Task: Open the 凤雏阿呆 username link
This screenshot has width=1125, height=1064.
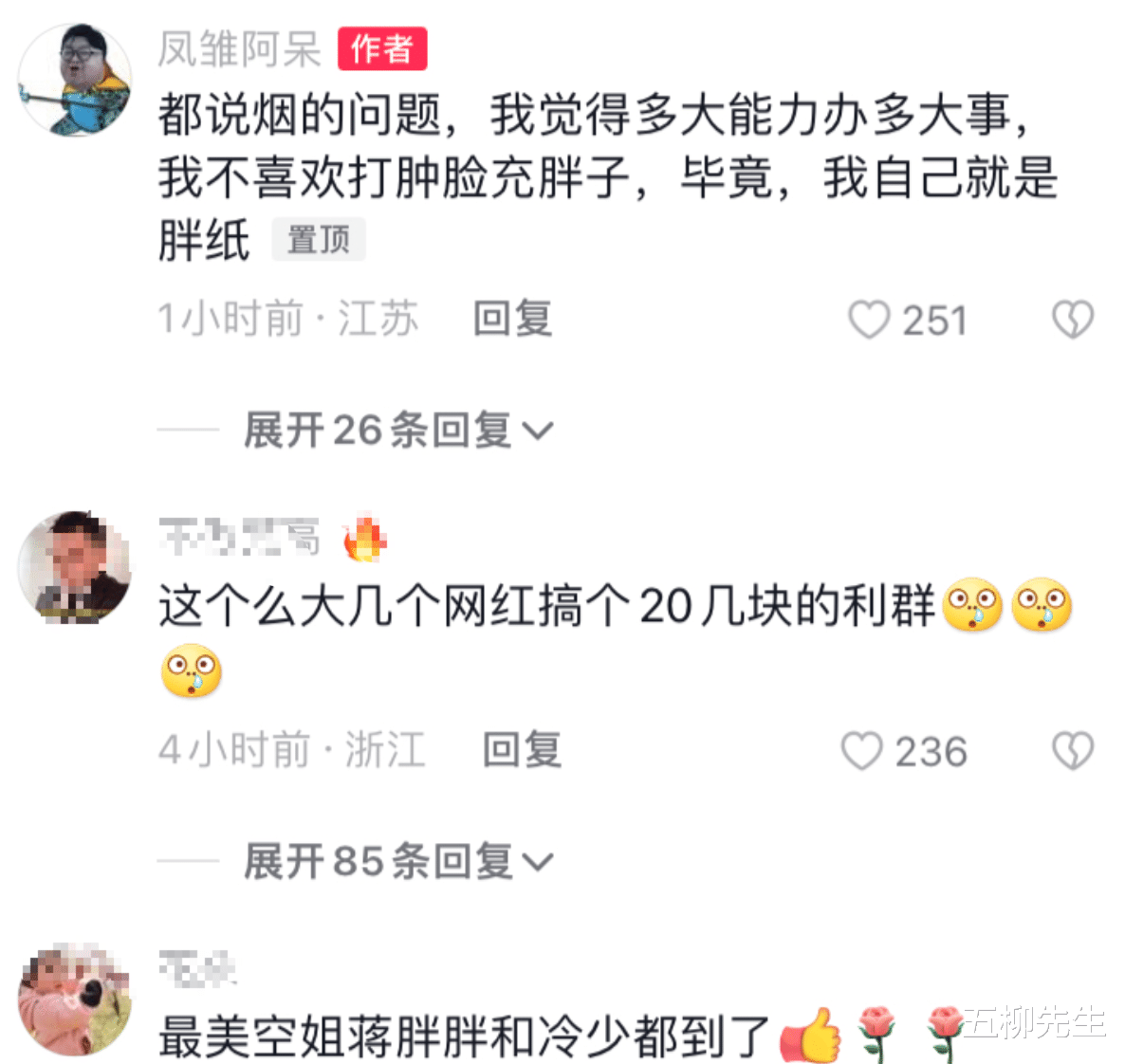Action: click(240, 48)
